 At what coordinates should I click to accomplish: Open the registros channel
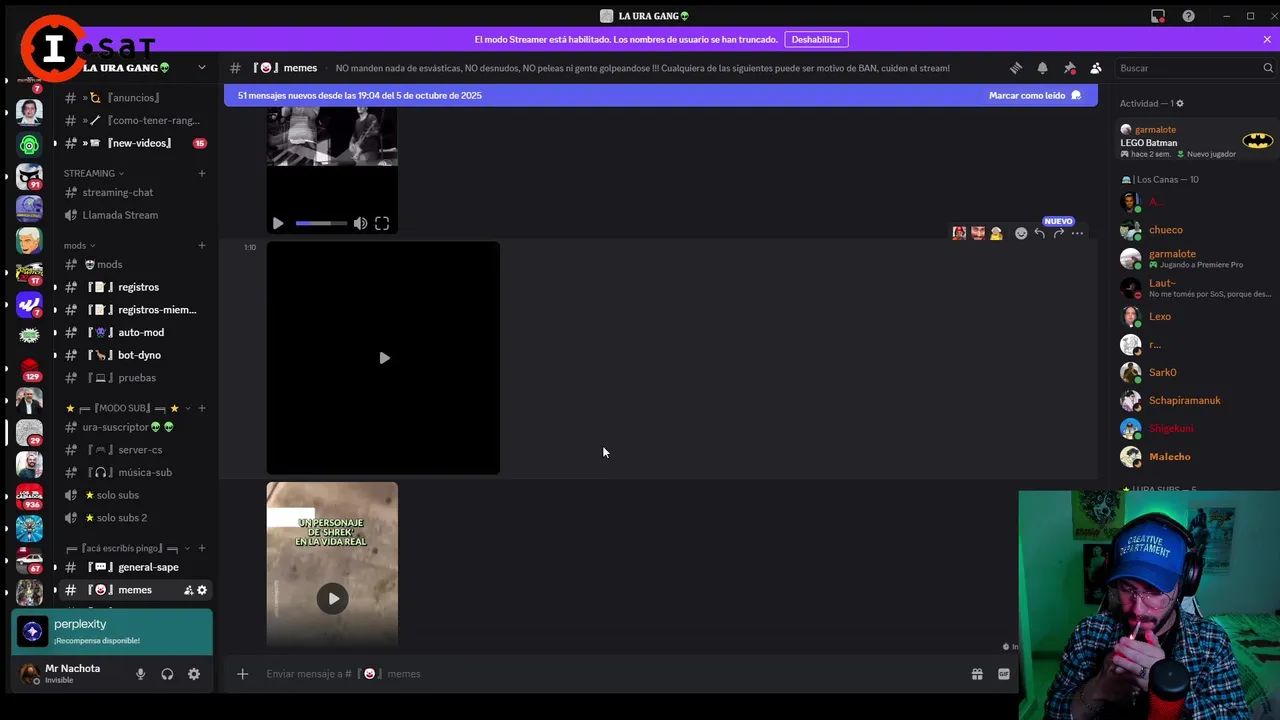pyautogui.click(x=135, y=287)
